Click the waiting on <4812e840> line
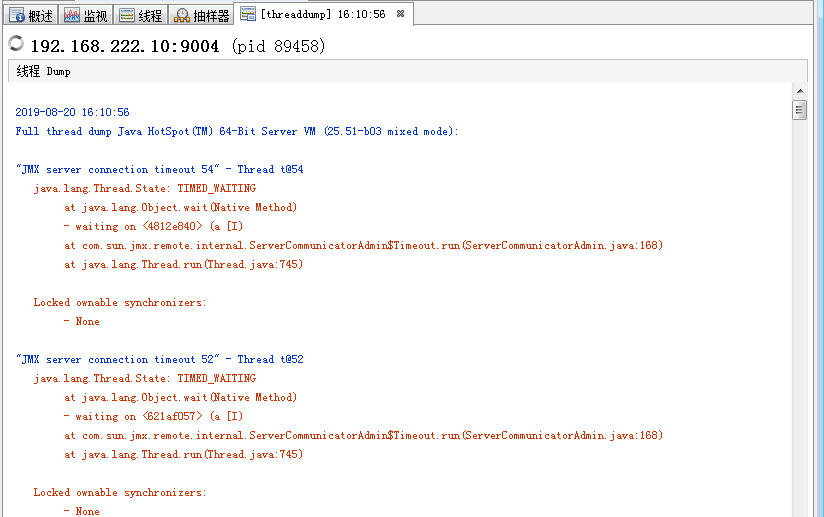The width and height of the screenshot is (824, 517). (x=153, y=226)
